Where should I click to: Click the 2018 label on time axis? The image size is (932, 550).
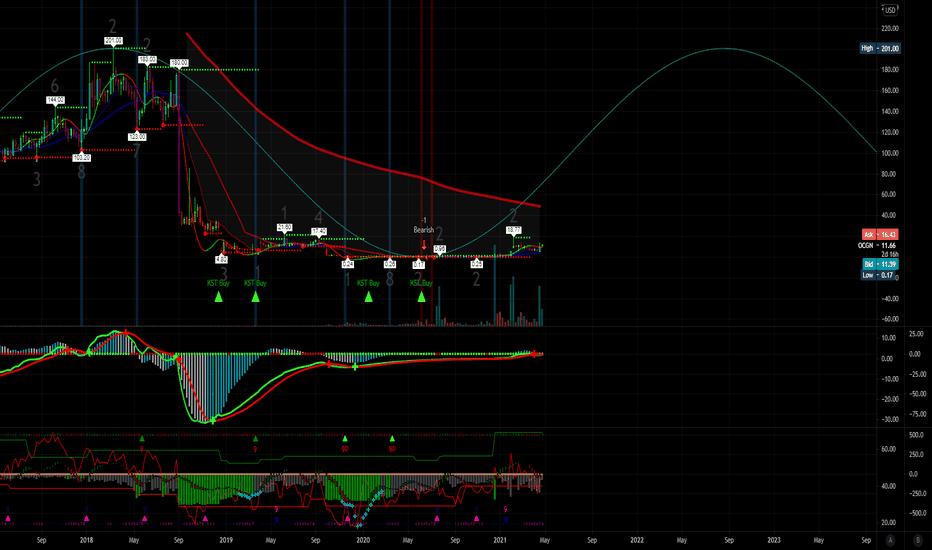(x=87, y=540)
